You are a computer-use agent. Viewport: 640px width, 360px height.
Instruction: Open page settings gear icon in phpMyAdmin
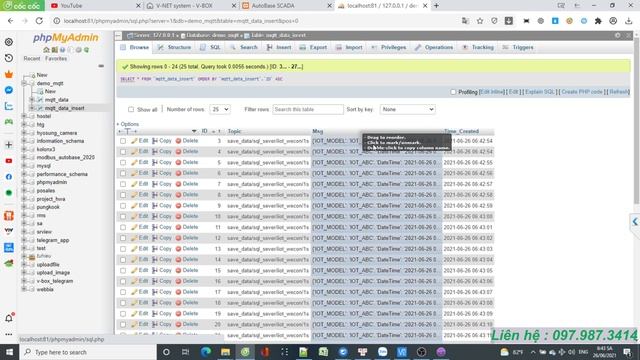point(617,36)
